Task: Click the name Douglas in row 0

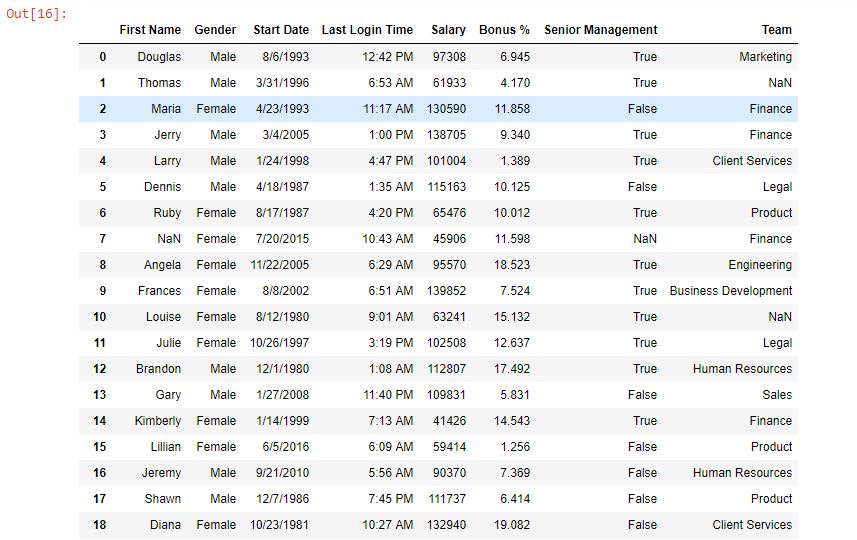Action: pyautogui.click(x=159, y=57)
